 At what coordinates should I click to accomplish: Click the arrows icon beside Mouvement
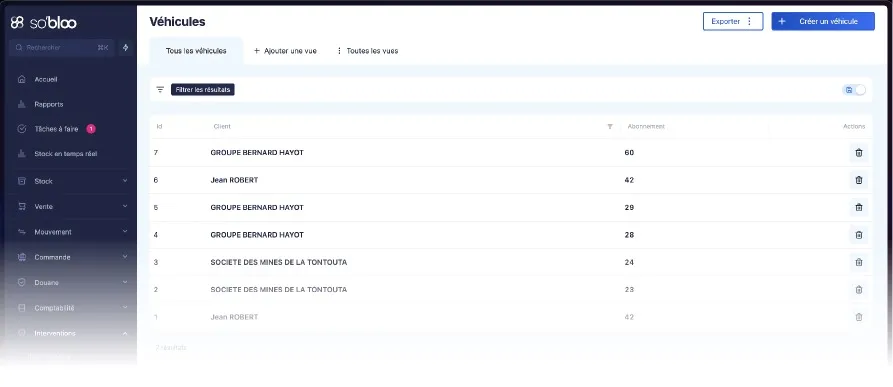point(22,232)
